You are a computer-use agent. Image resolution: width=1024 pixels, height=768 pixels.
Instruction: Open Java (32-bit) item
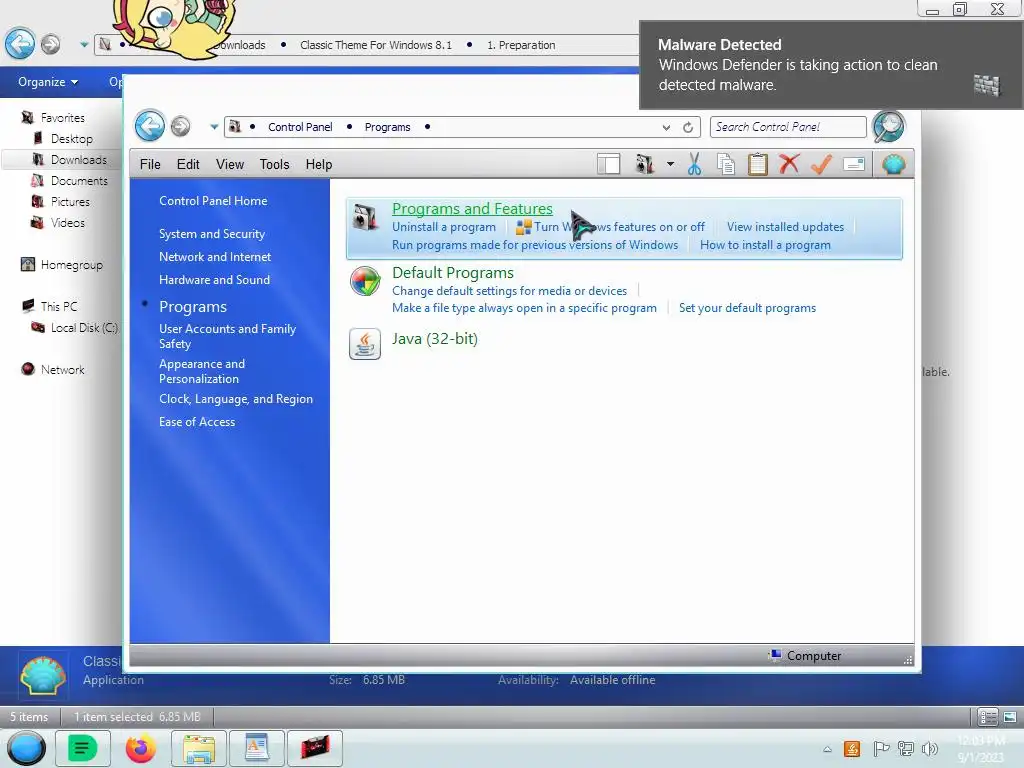(435, 338)
